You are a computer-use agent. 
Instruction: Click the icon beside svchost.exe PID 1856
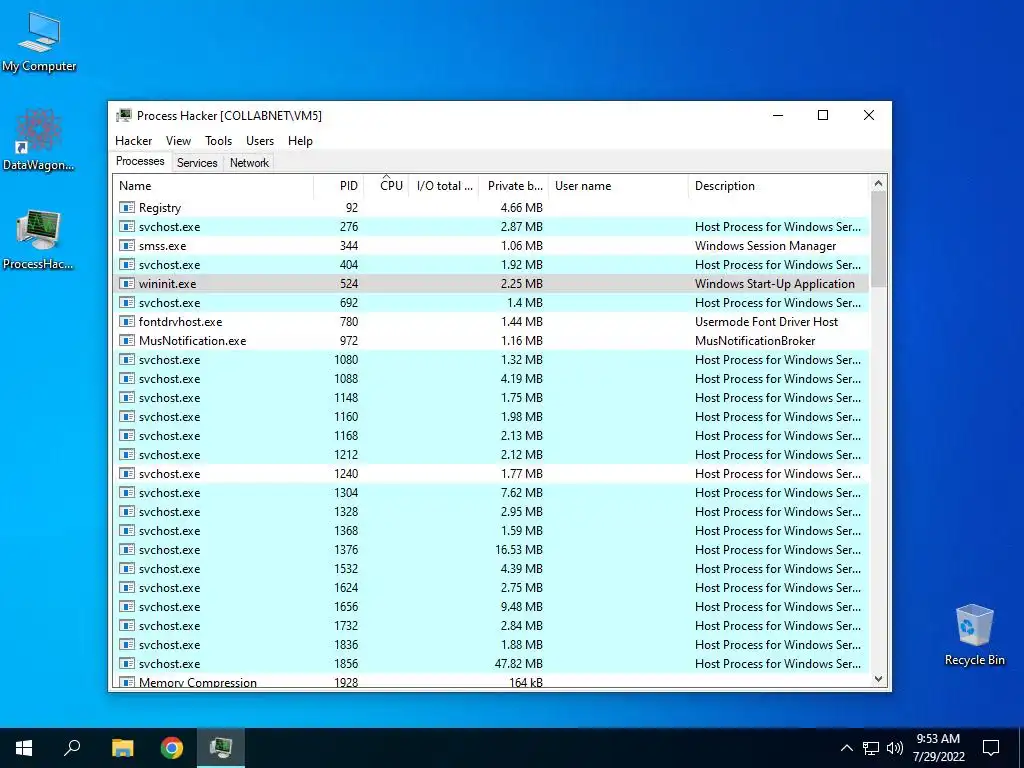click(x=127, y=664)
